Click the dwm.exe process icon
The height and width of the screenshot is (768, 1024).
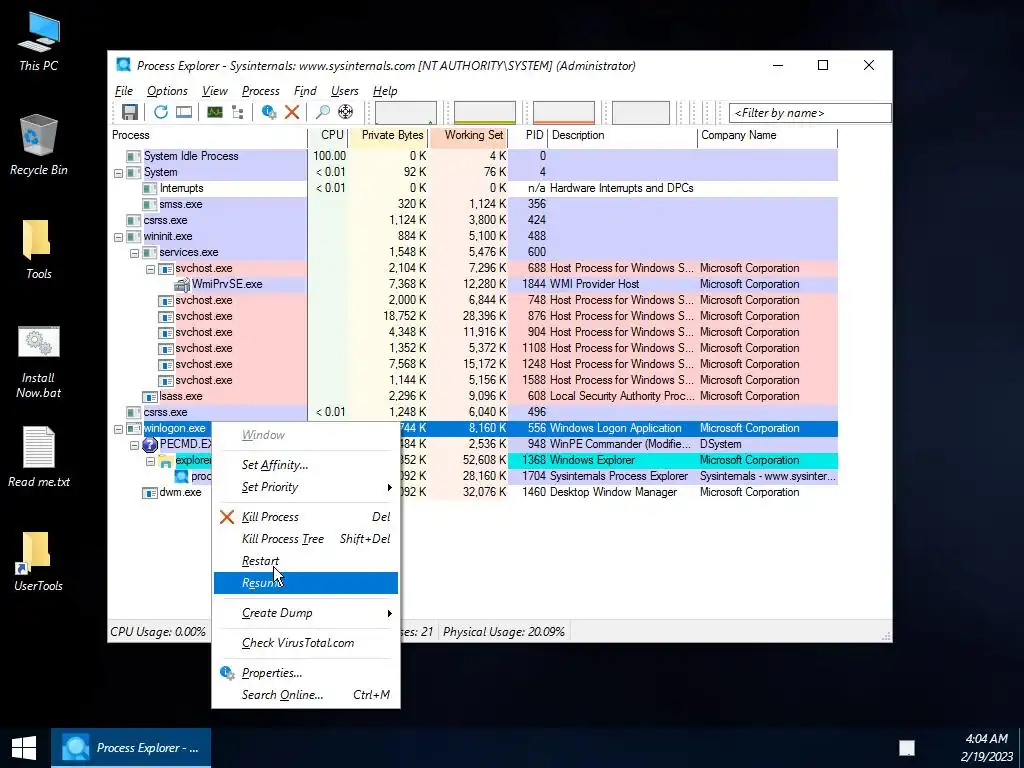coord(150,492)
